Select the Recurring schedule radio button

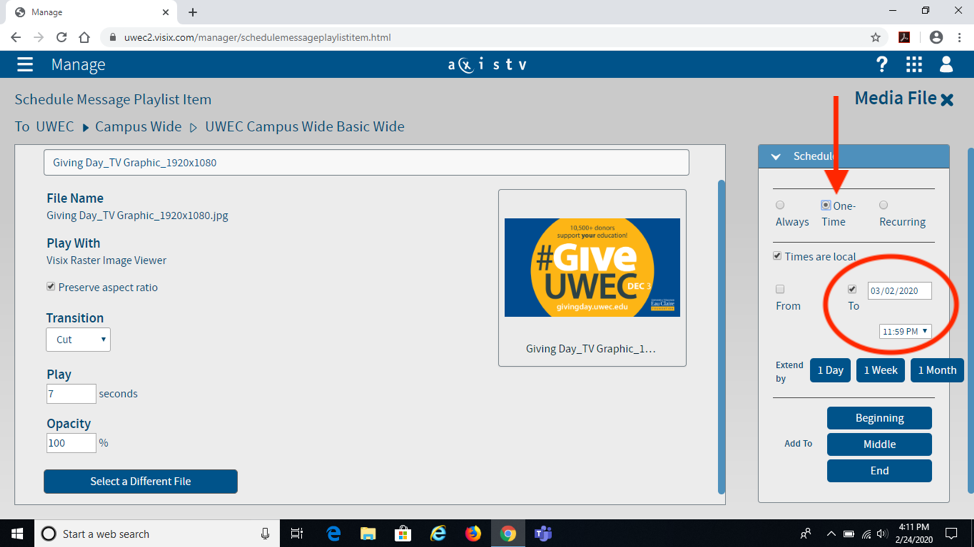point(883,205)
